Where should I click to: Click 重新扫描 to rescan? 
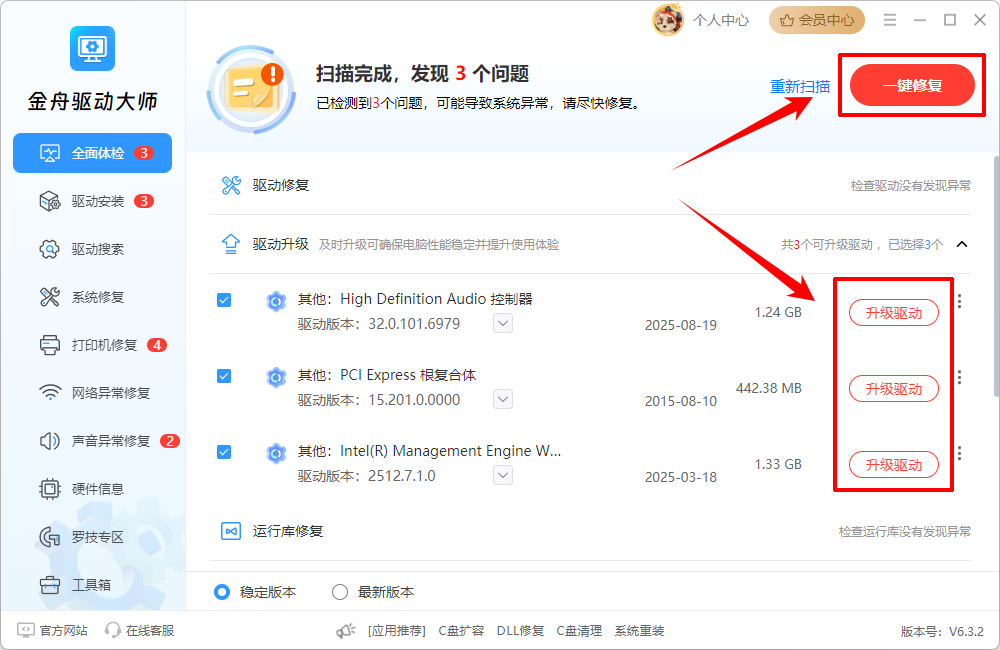(800, 86)
